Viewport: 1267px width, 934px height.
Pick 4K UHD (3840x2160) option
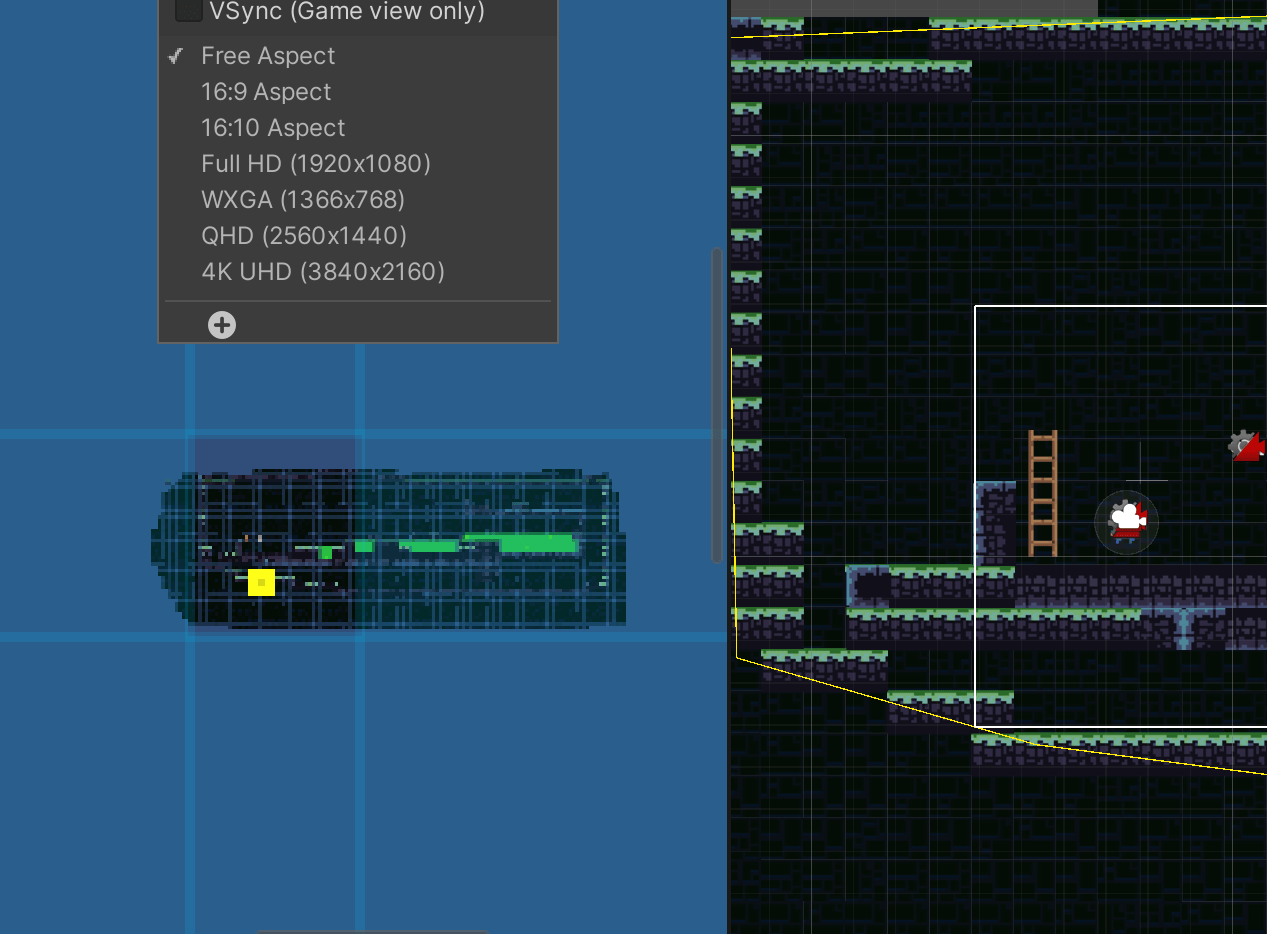pos(322,271)
